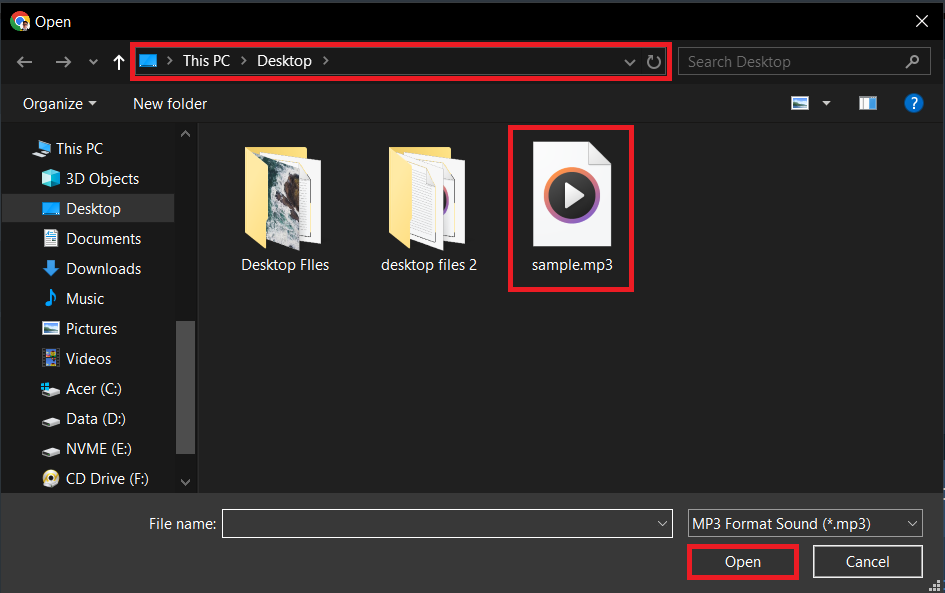Toggle the preview pane

[867, 103]
